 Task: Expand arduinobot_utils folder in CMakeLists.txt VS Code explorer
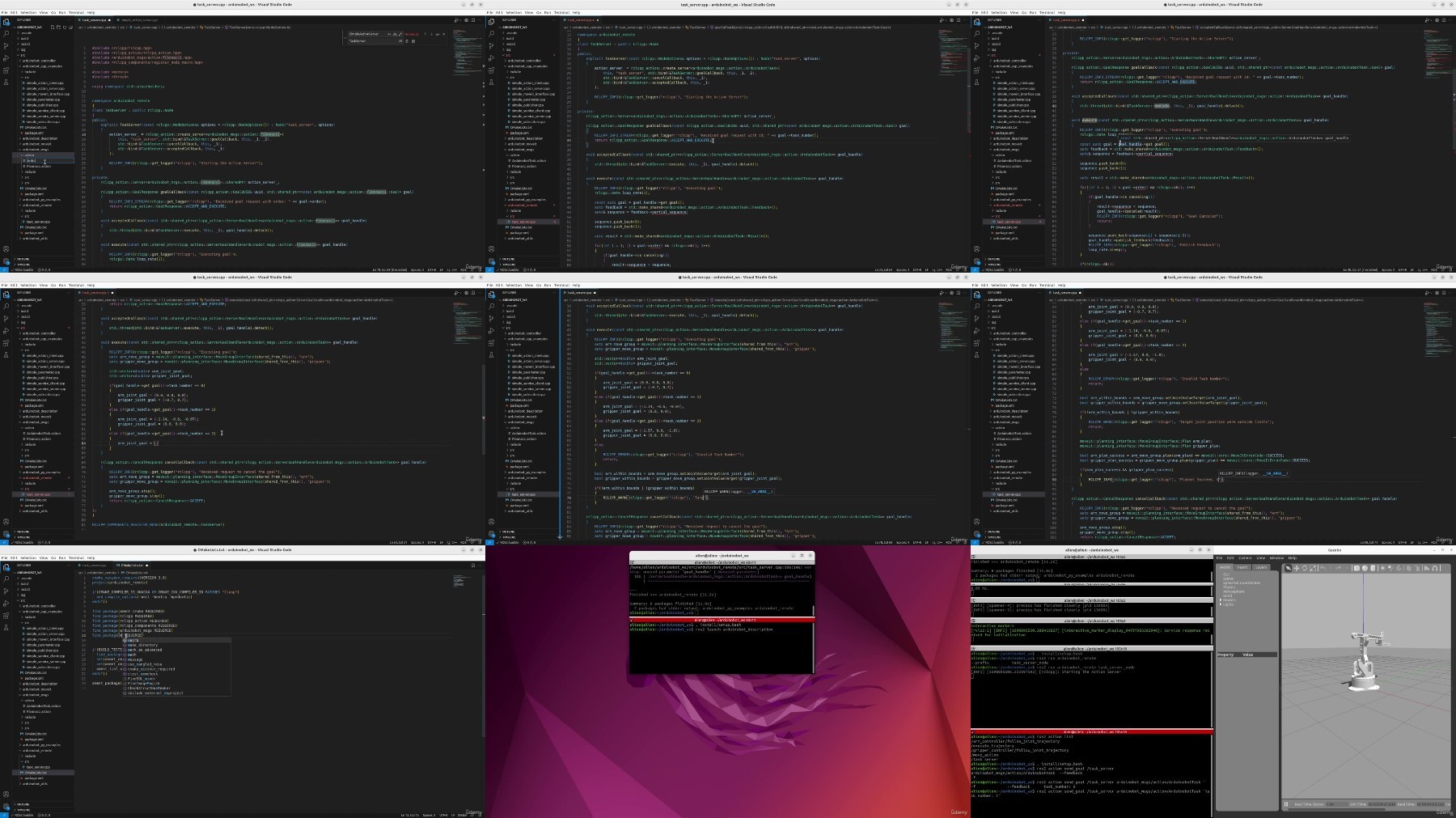tap(35, 783)
